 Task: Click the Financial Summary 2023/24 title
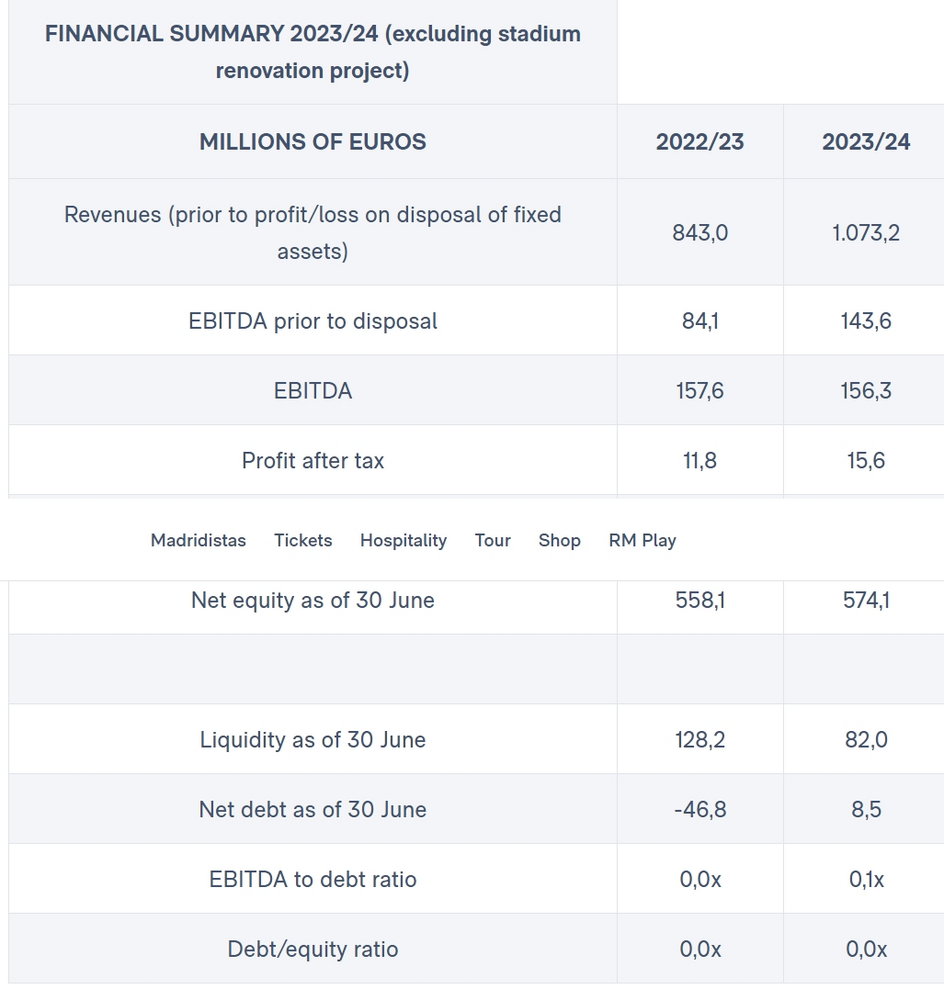point(313,52)
